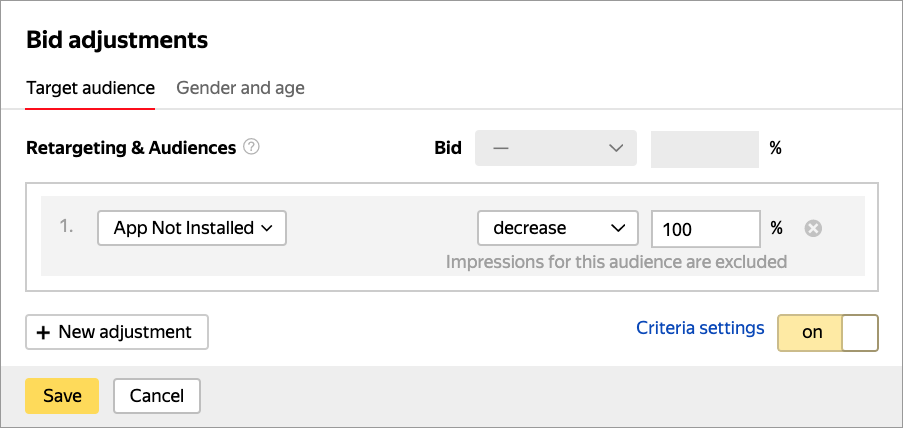Open the top Bid direction dropdown
The image size is (903, 428).
(x=556, y=148)
